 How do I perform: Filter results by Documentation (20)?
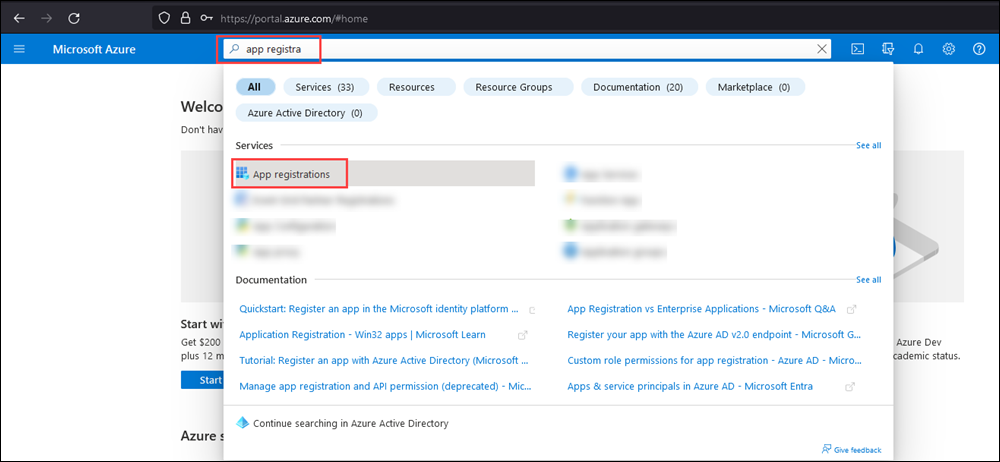tap(637, 87)
